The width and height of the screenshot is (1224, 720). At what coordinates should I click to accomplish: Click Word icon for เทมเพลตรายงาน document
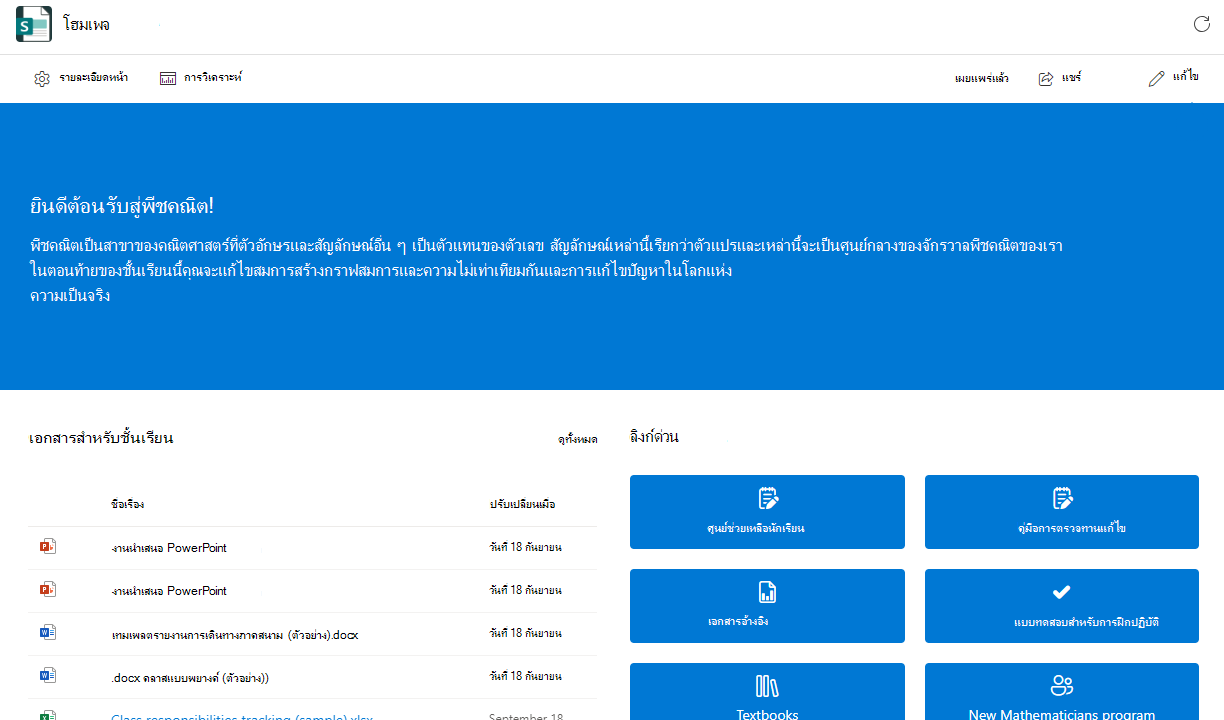pos(47,633)
